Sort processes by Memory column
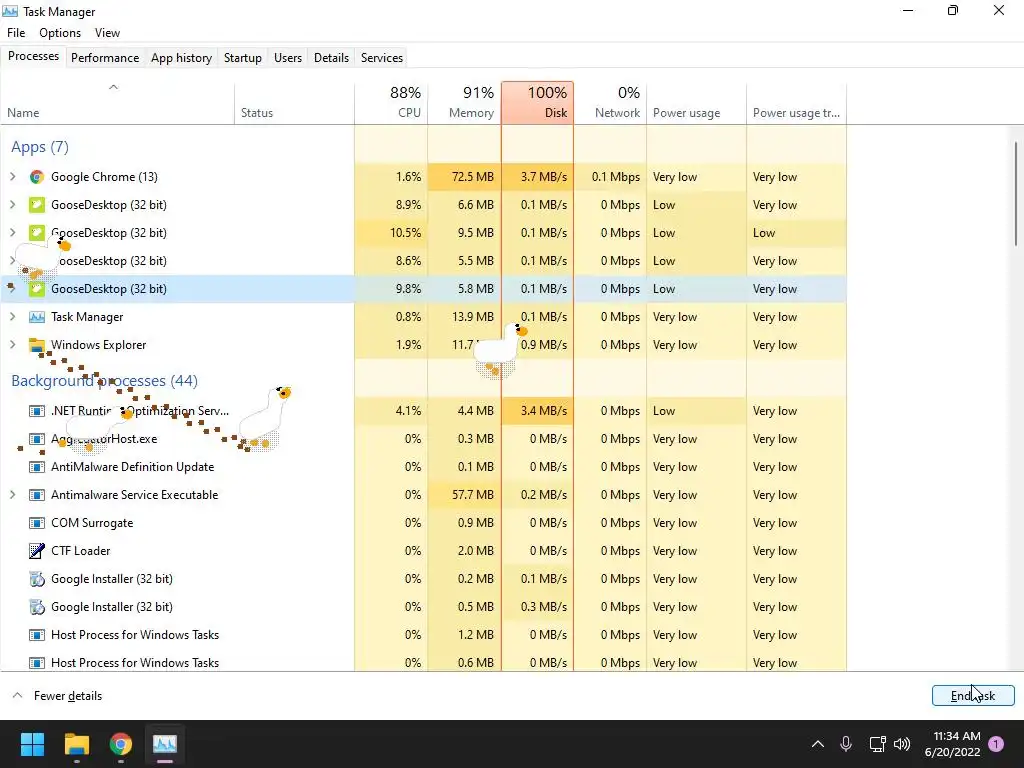1024x768 pixels. click(464, 104)
